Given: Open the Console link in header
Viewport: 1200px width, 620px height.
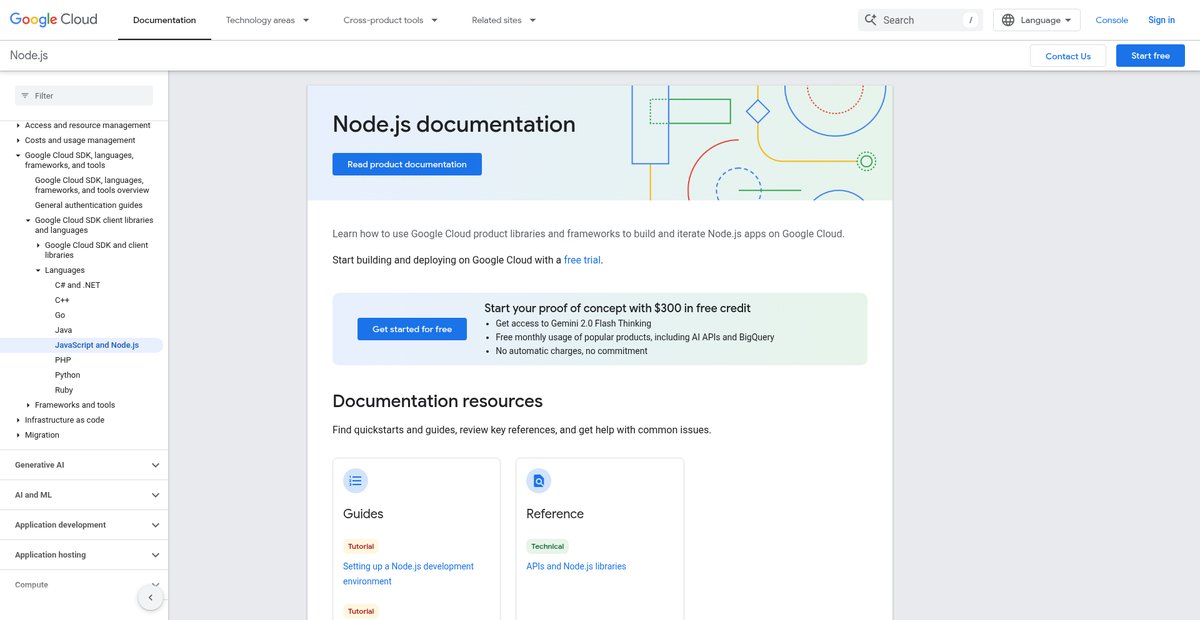Looking at the screenshot, I should pos(1112,20).
